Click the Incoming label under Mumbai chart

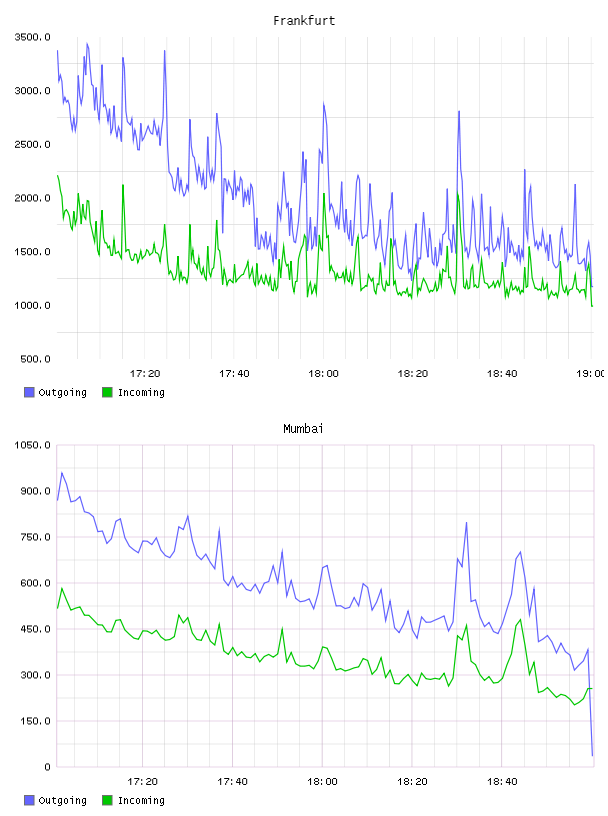(x=141, y=801)
